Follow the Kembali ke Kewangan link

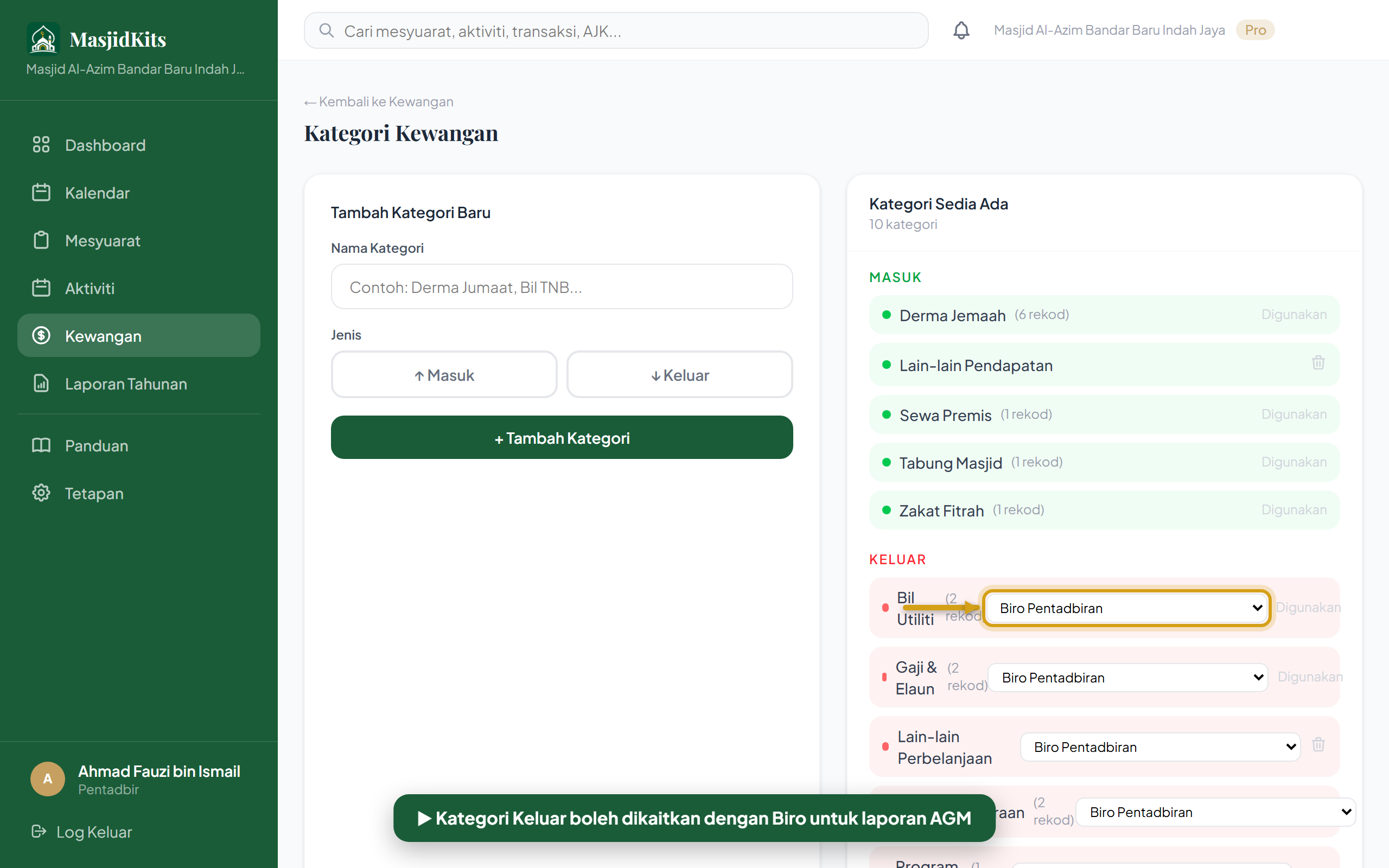(x=379, y=101)
